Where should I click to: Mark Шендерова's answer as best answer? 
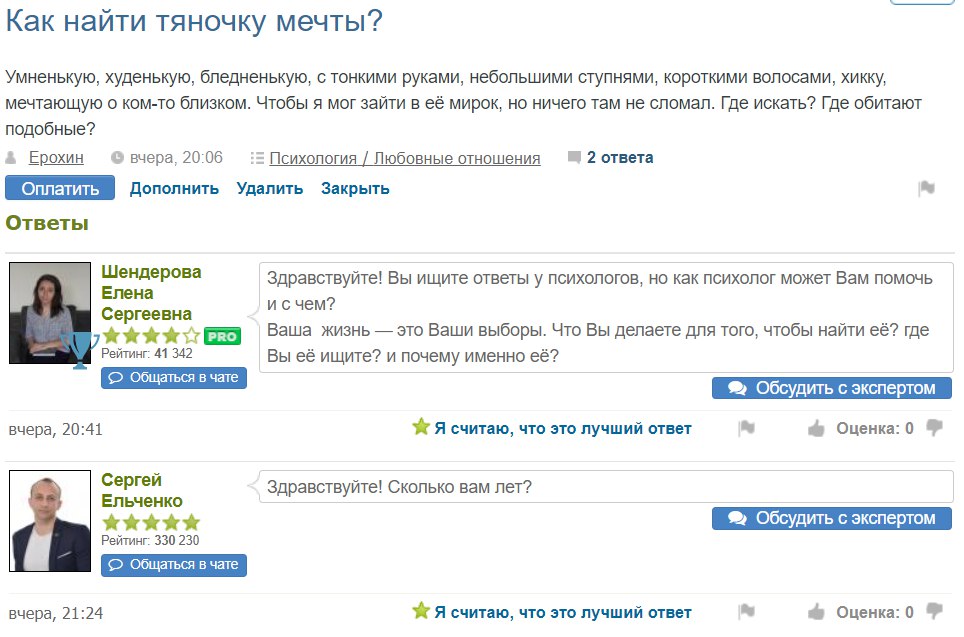pyautogui.click(x=551, y=428)
